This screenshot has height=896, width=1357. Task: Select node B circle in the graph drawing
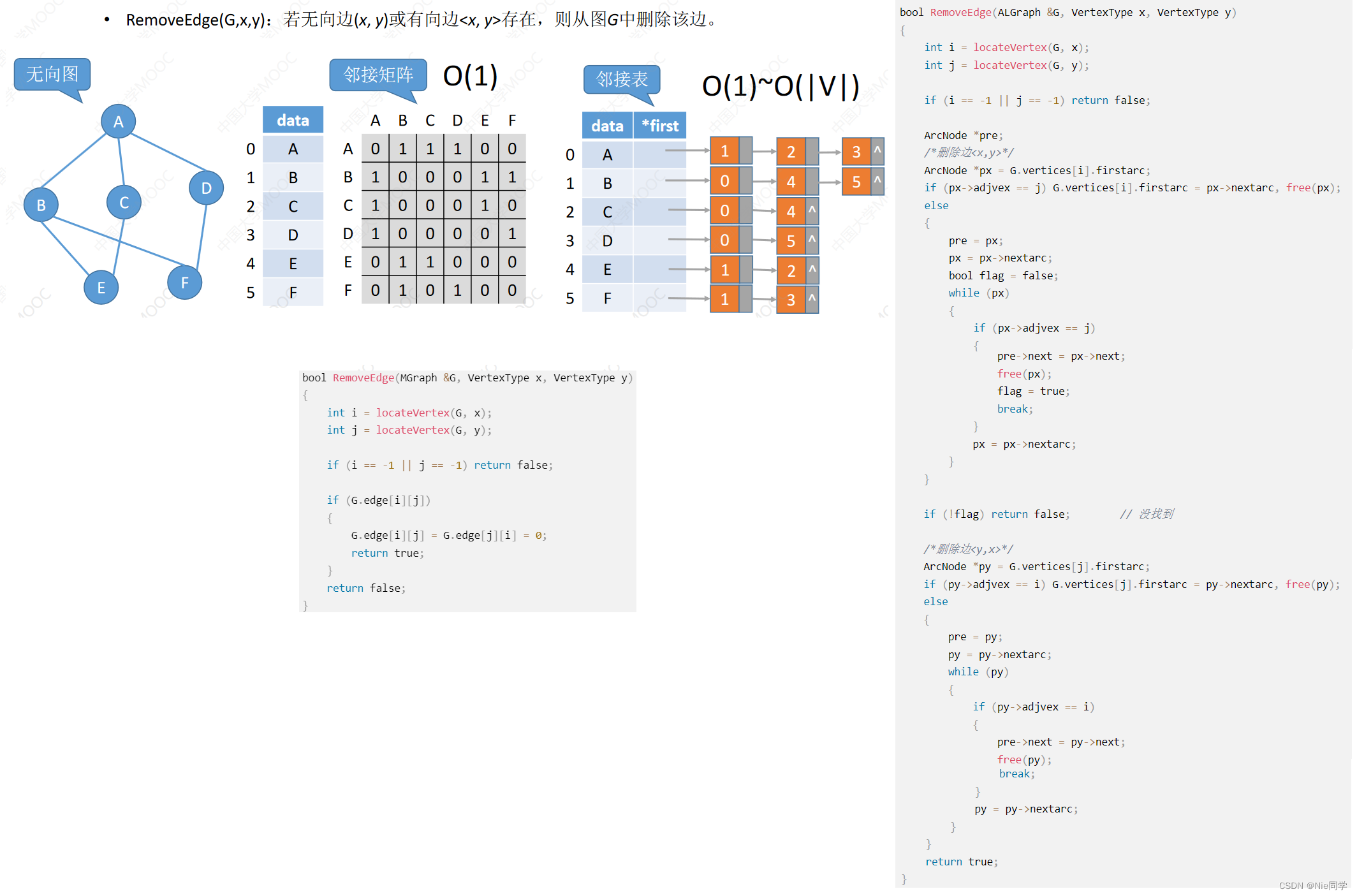(41, 205)
